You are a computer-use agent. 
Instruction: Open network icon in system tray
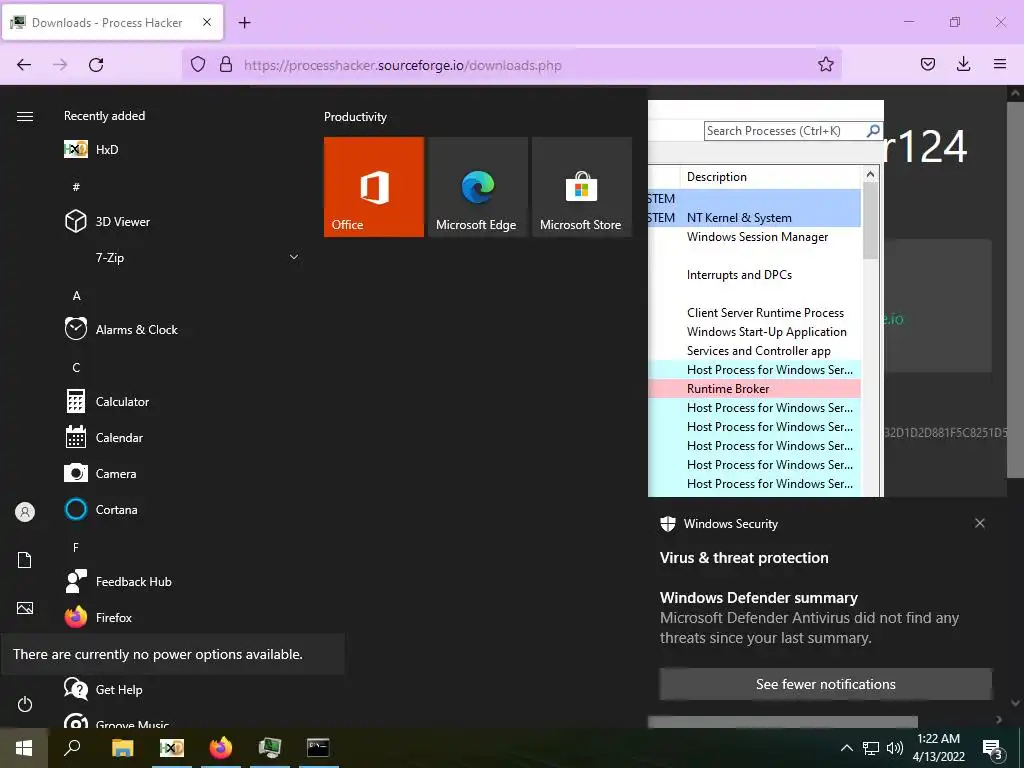871,748
